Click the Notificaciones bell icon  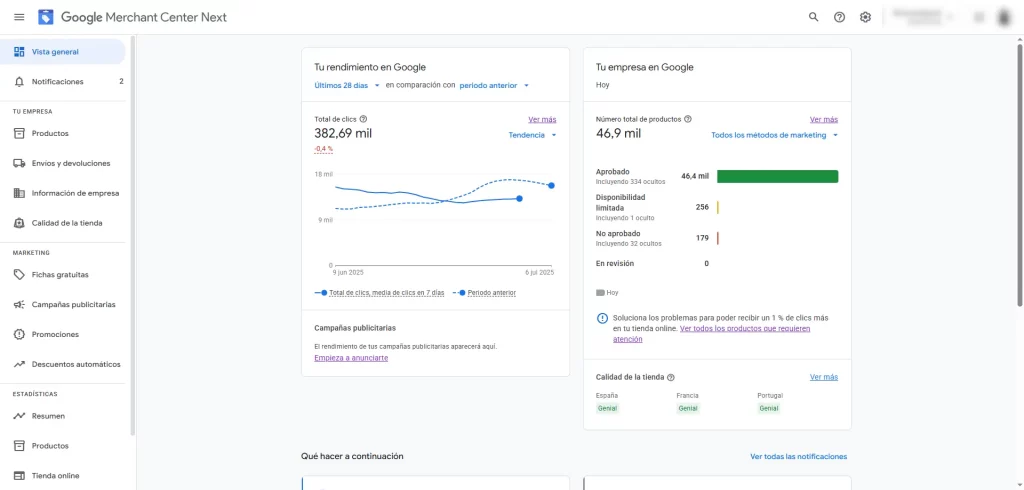tap(19, 82)
